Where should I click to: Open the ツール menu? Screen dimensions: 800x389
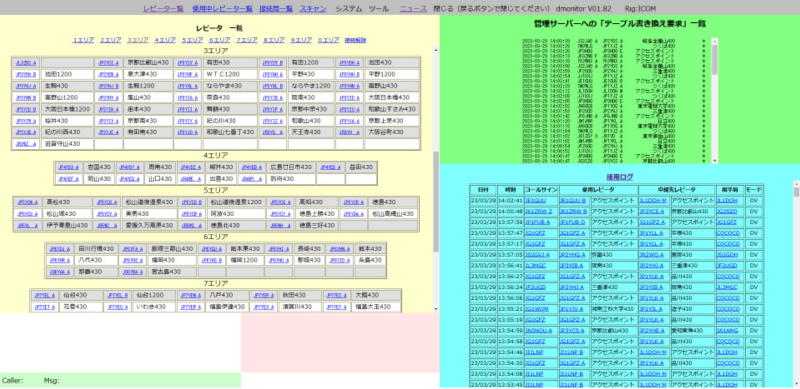[379, 9]
